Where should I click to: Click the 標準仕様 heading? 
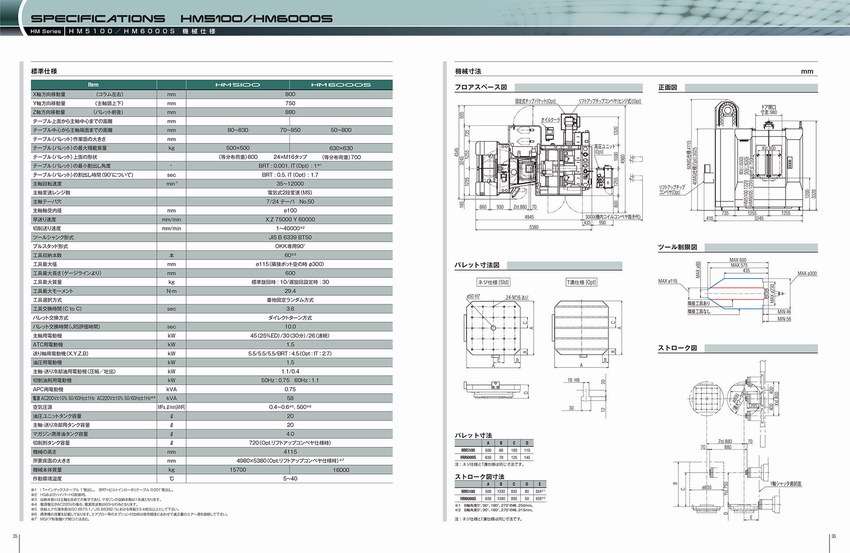[45, 72]
